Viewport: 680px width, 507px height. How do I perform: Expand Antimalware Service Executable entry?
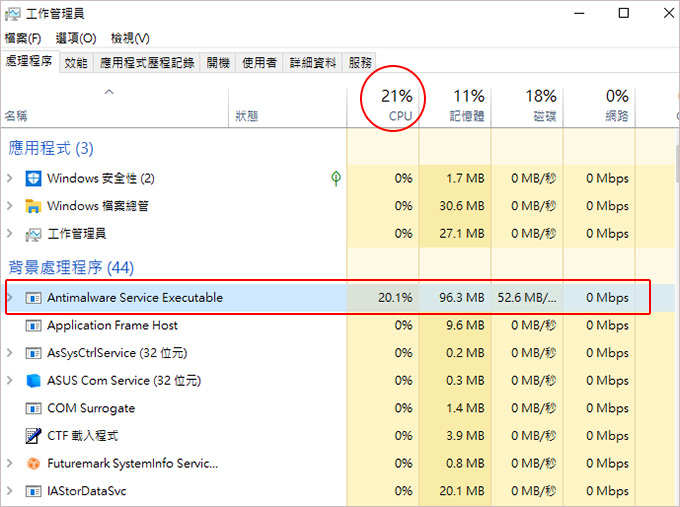click(x=10, y=298)
